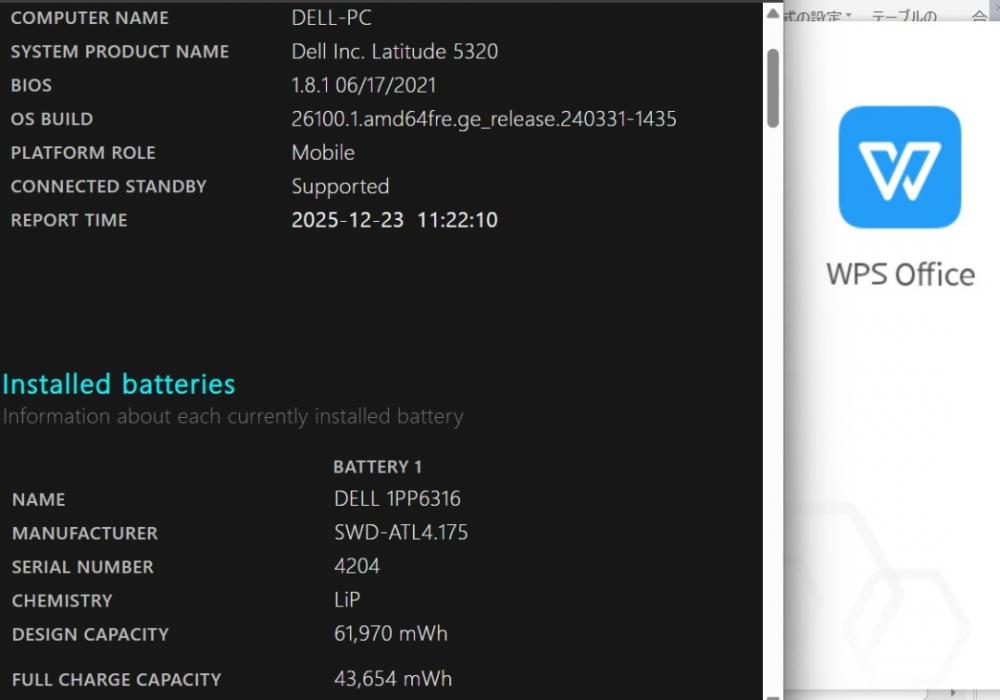Screen dimensions: 1000x700
Task: Select the 'MANUFACTURER' label
Action: 84,534
